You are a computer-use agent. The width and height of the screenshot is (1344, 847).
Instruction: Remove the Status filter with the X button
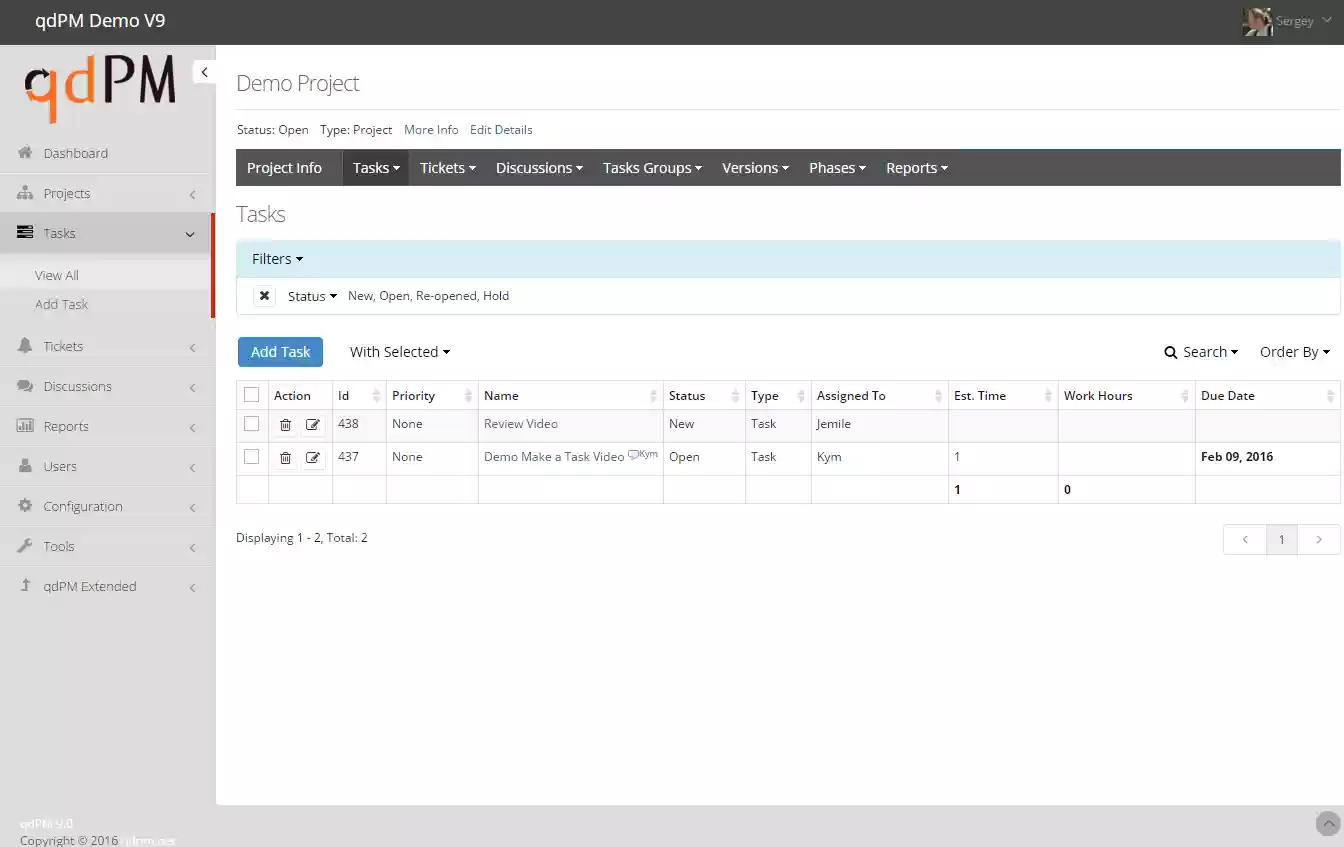(264, 295)
